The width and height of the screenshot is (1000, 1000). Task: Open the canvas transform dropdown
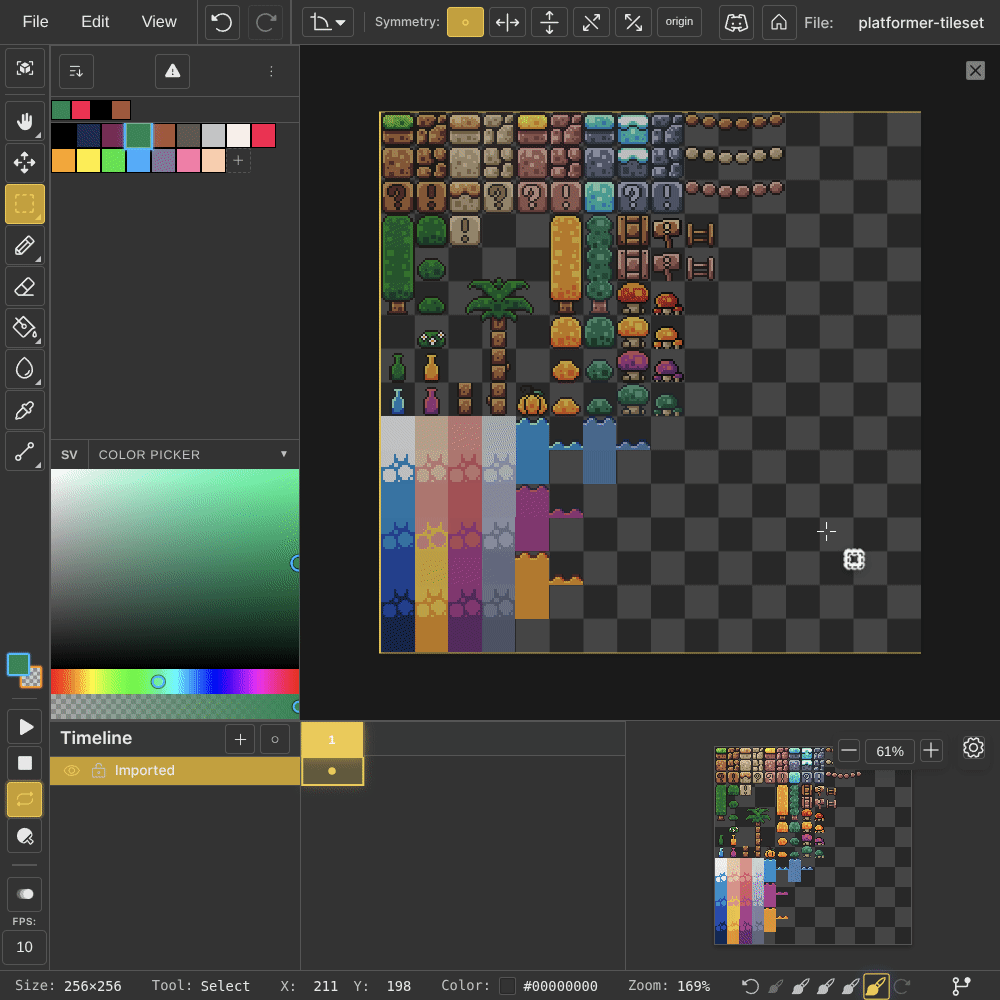coord(328,22)
